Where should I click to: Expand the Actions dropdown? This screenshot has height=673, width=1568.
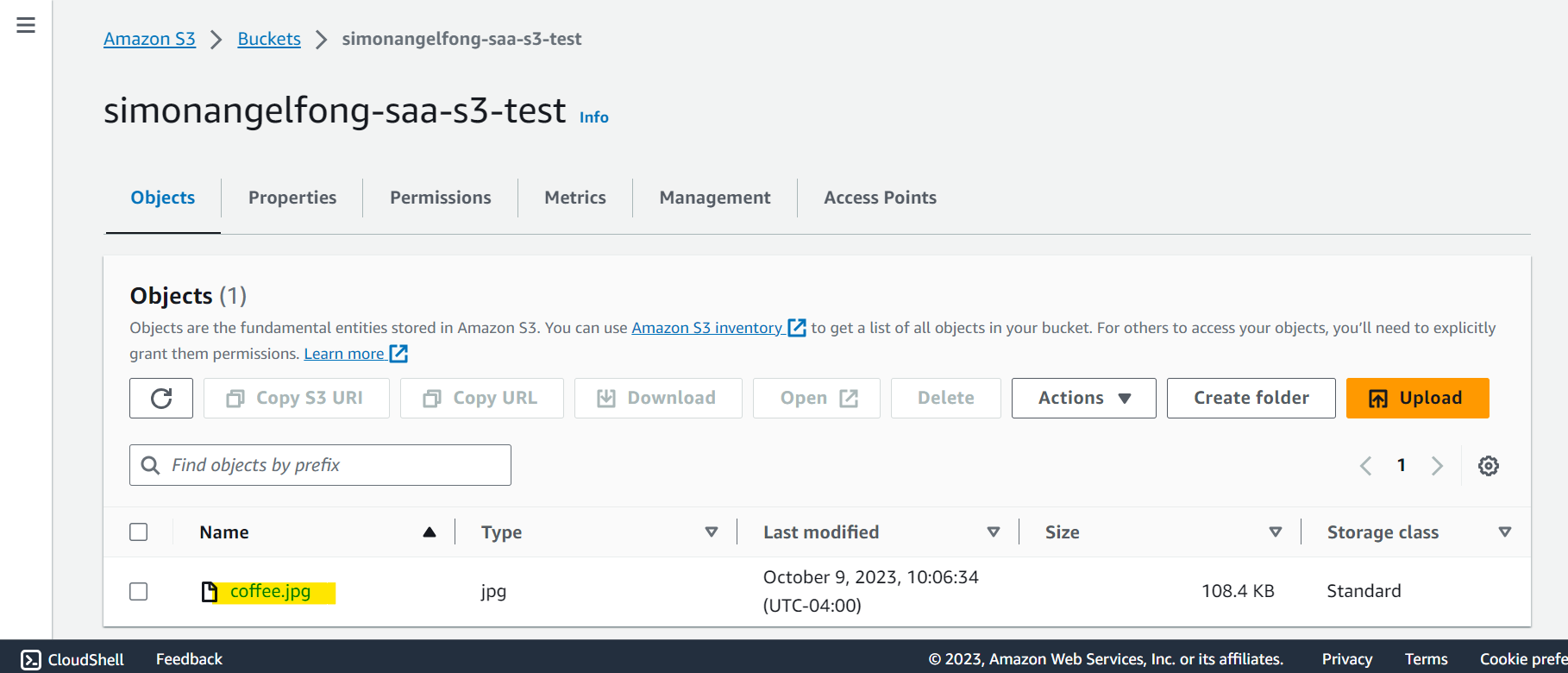coord(1084,398)
